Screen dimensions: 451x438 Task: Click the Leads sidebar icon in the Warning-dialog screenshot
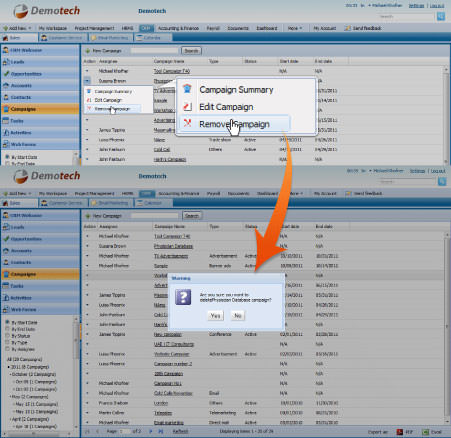[x=6, y=227]
